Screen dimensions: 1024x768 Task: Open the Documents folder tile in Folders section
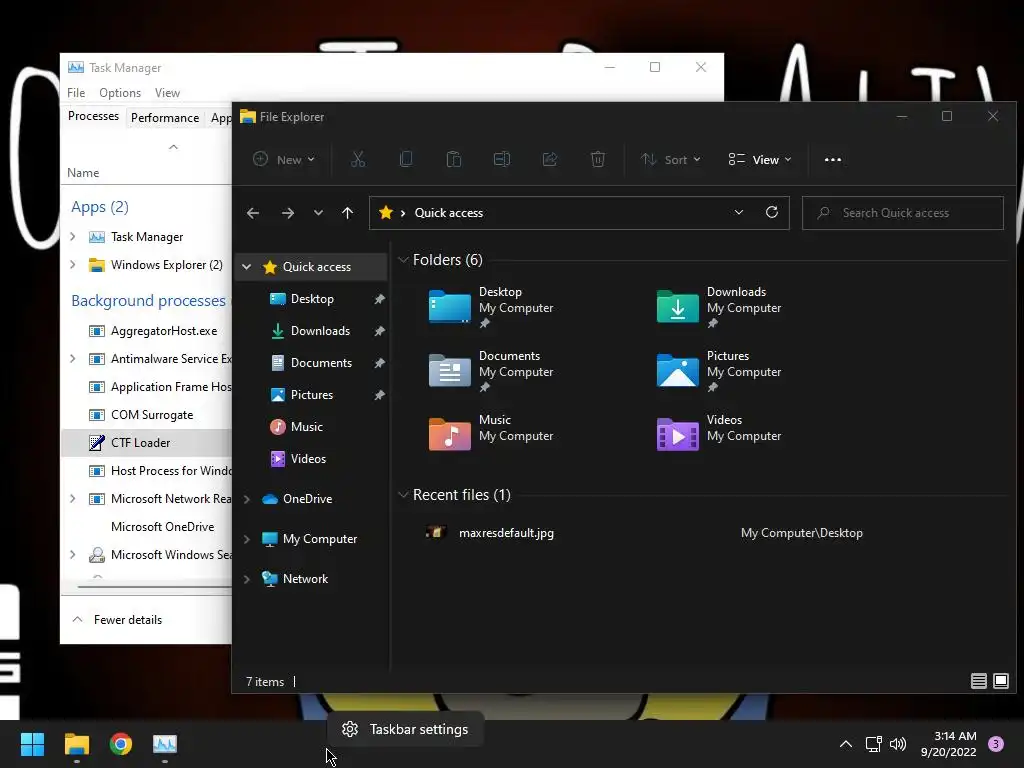click(491, 370)
